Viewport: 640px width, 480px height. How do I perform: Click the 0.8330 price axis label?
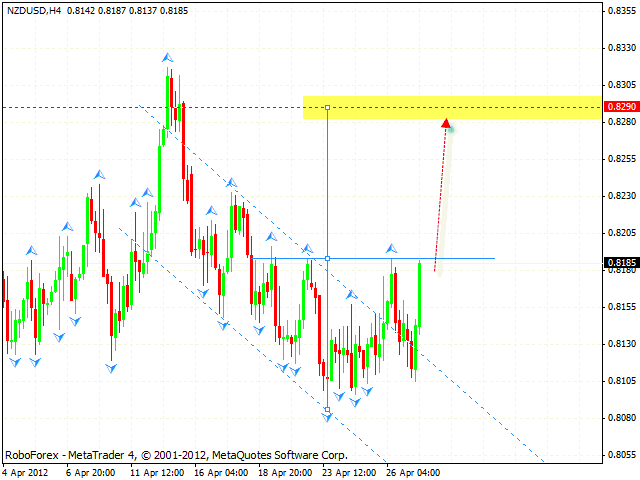coord(622,48)
